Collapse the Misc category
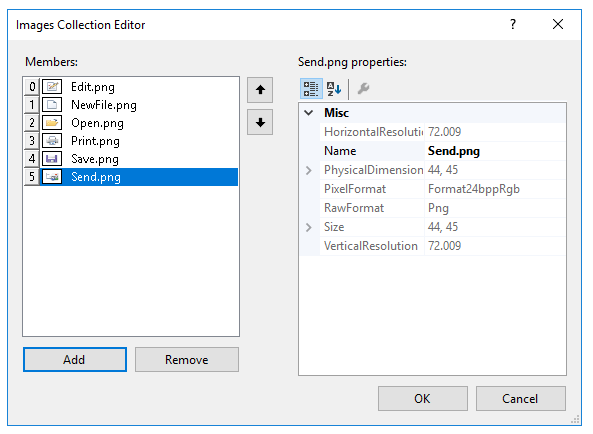 (309, 113)
